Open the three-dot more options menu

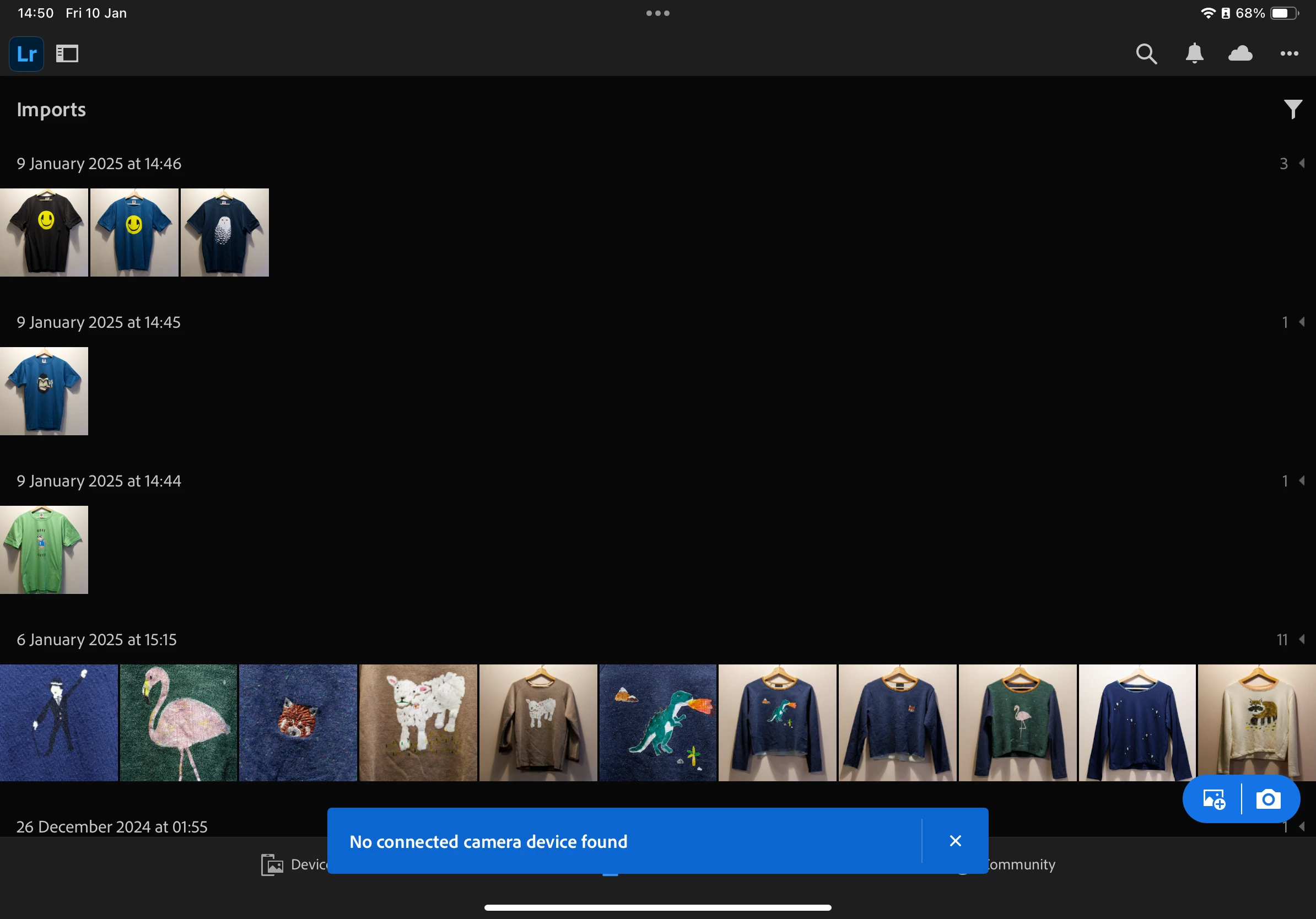point(1289,54)
